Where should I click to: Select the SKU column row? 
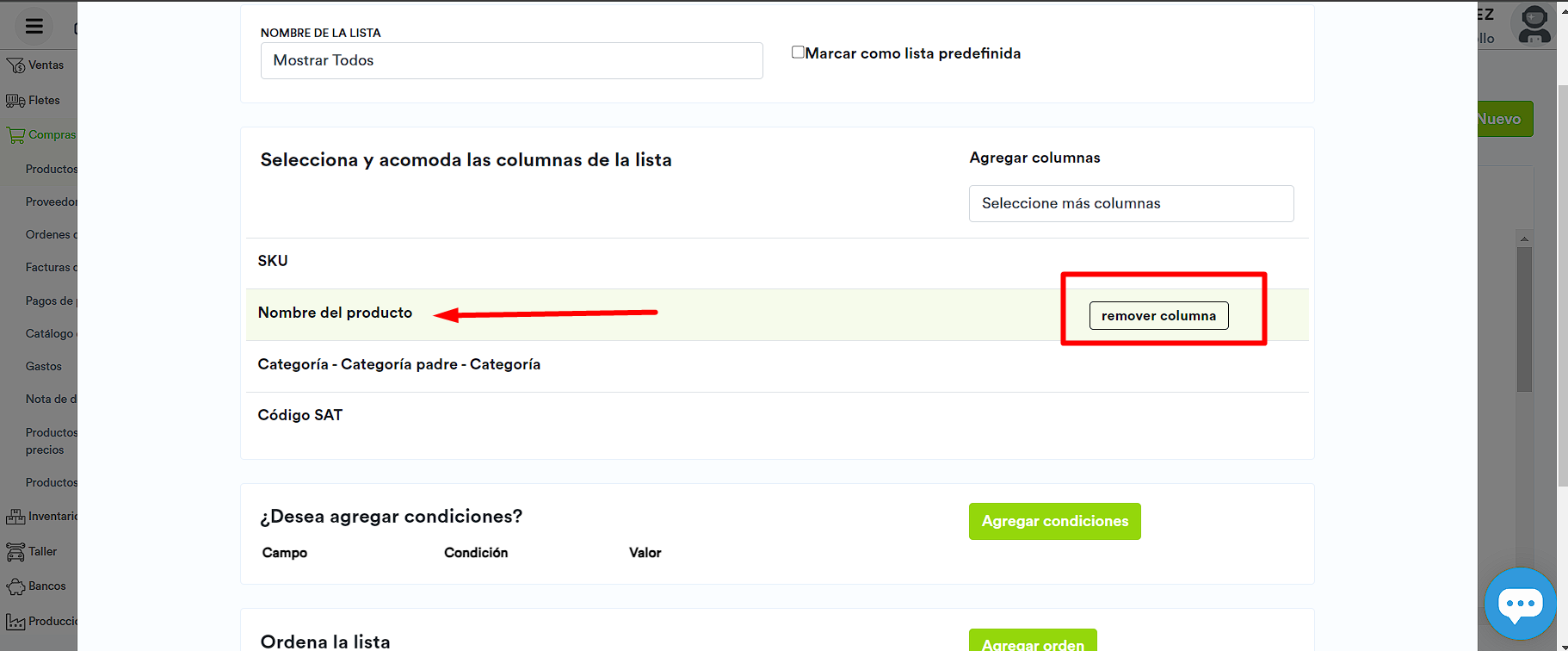tap(274, 261)
